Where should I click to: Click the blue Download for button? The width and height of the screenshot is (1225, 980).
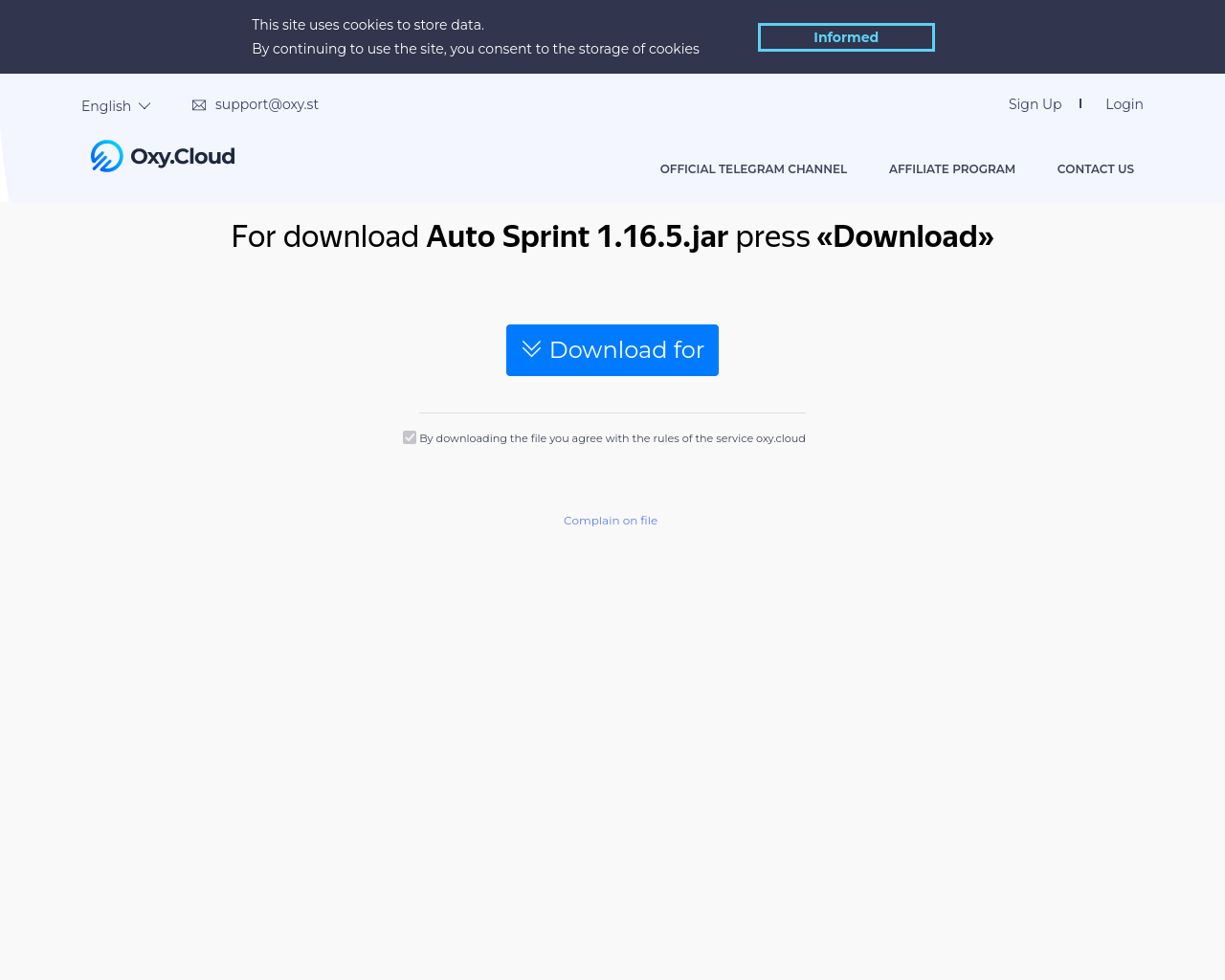612,350
